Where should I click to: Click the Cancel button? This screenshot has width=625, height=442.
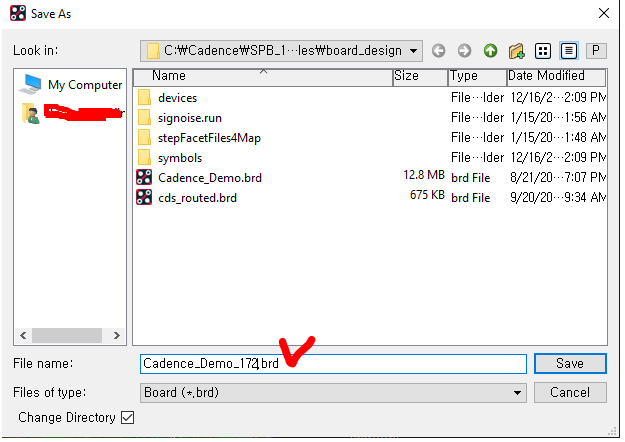pos(570,393)
